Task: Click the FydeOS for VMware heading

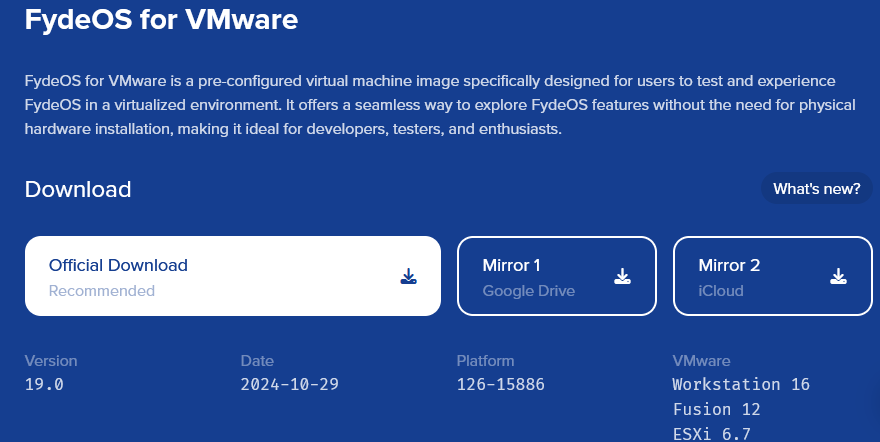Action: 162,20
